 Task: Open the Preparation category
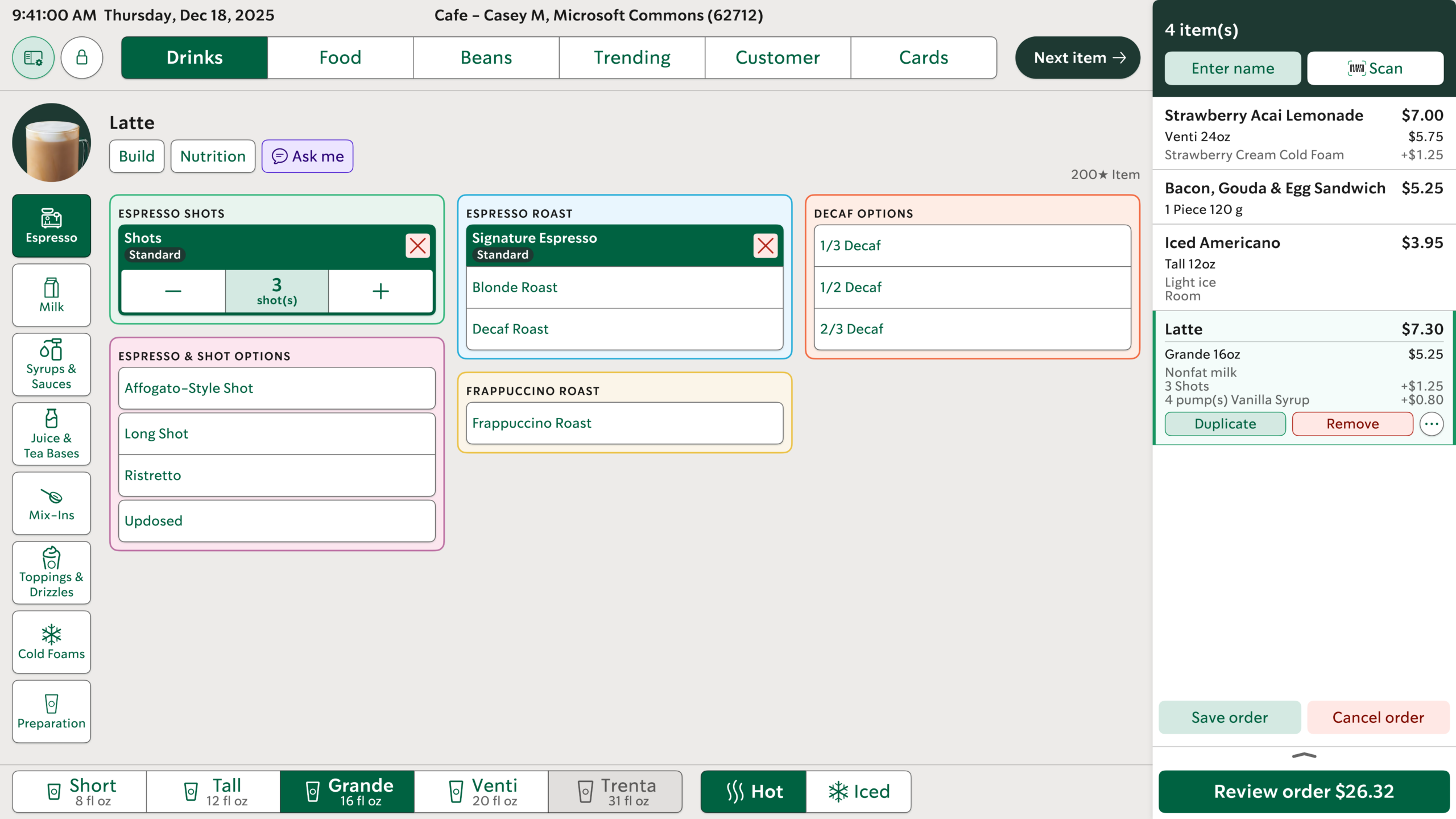tap(52, 712)
